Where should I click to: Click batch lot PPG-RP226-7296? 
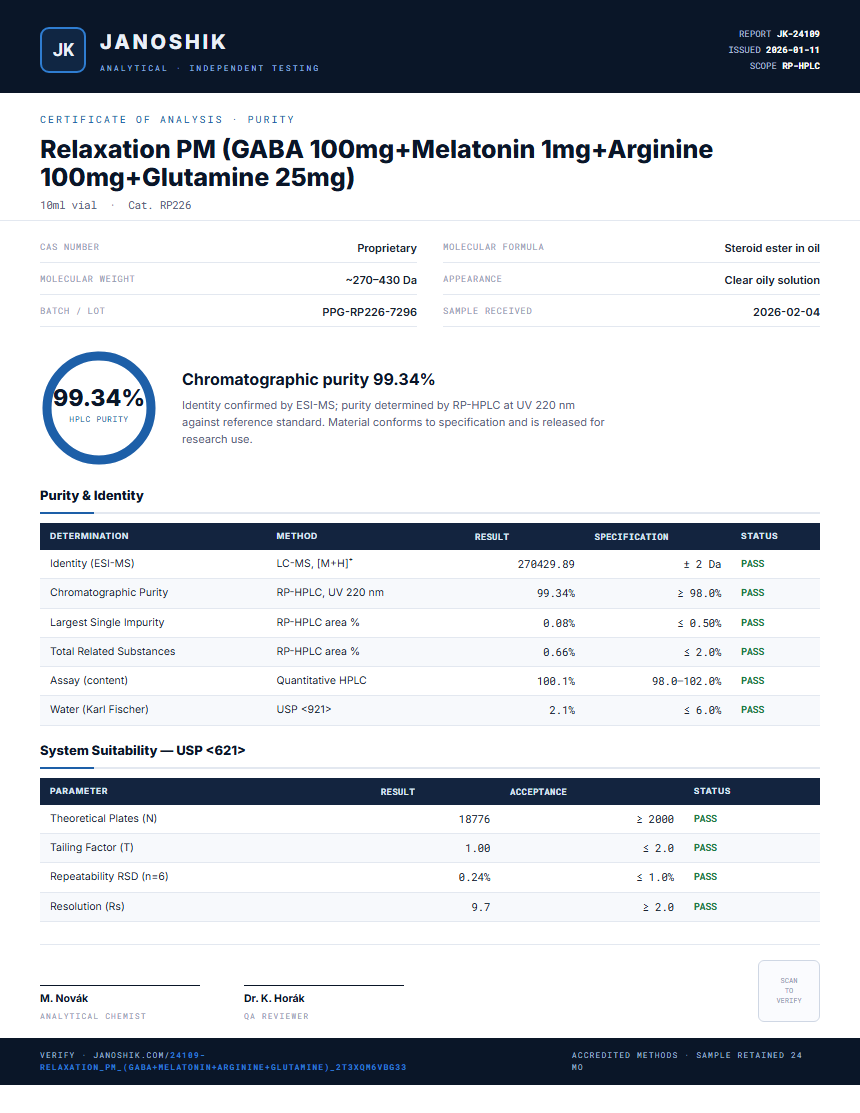pyautogui.click(x=370, y=312)
